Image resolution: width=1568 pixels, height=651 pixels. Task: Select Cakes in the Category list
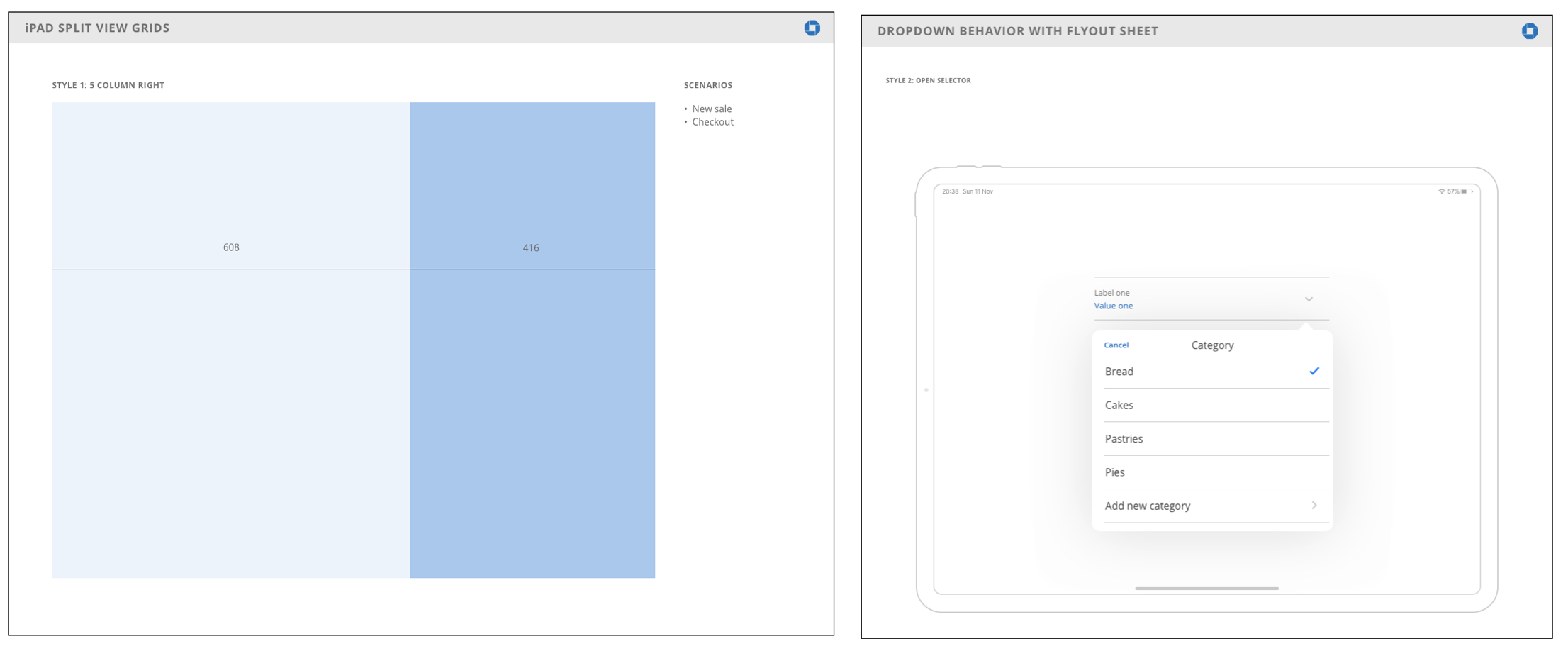(1216, 405)
